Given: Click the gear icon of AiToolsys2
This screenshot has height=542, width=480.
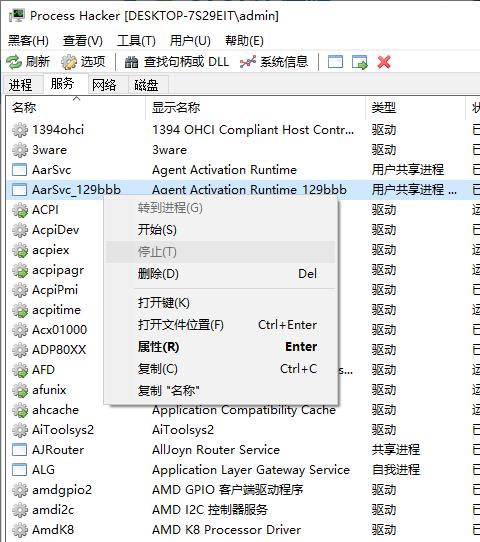Looking at the screenshot, I should [20, 430].
